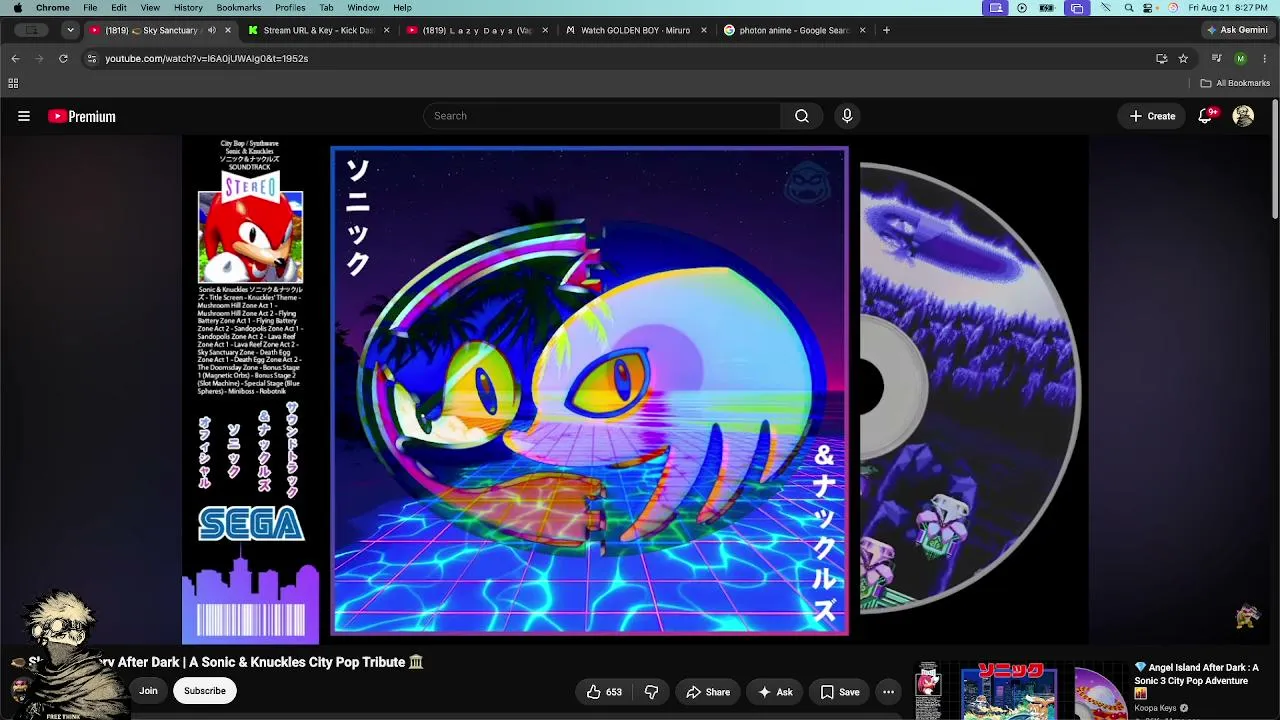Click the Ask button under the video

[775, 692]
